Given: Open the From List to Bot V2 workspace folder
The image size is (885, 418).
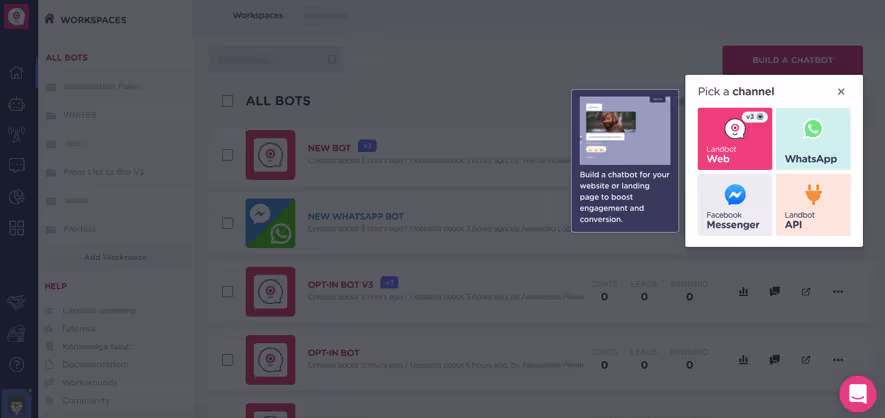Looking at the screenshot, I should (x=104, y=171).
